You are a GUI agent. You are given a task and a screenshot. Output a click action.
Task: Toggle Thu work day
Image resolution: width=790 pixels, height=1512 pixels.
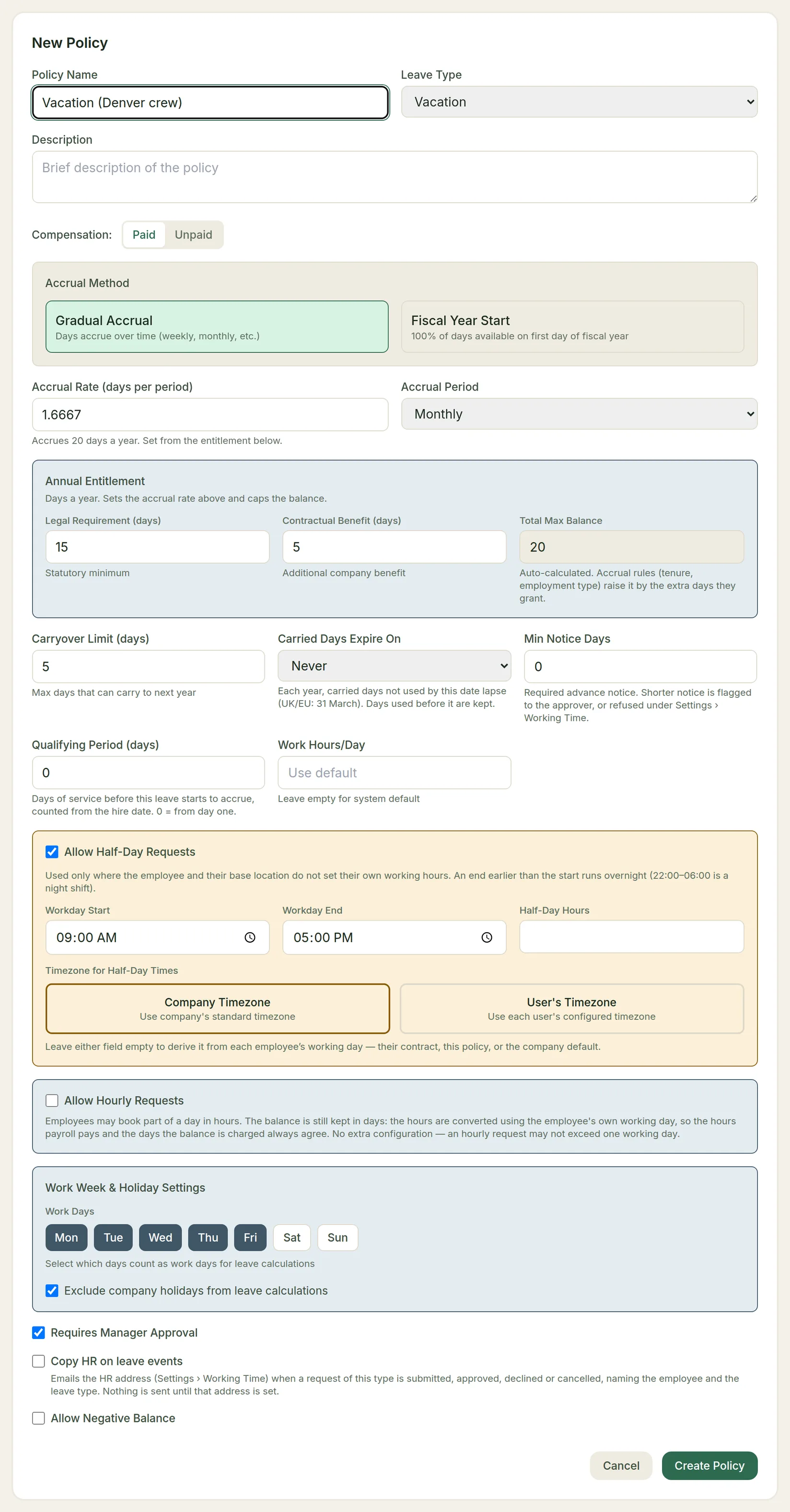pos(208,1238)
